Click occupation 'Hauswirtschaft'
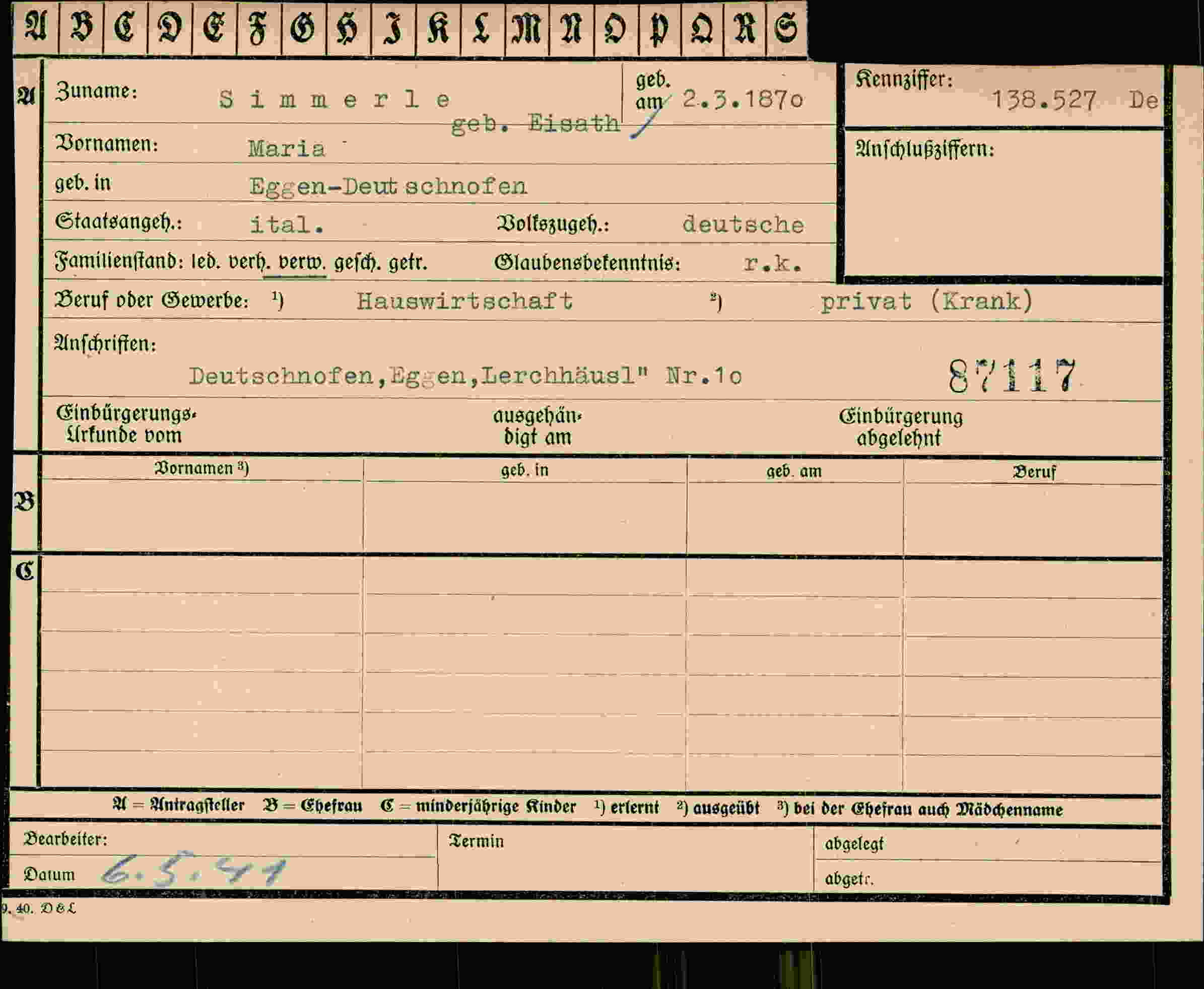 coord(464,301)
